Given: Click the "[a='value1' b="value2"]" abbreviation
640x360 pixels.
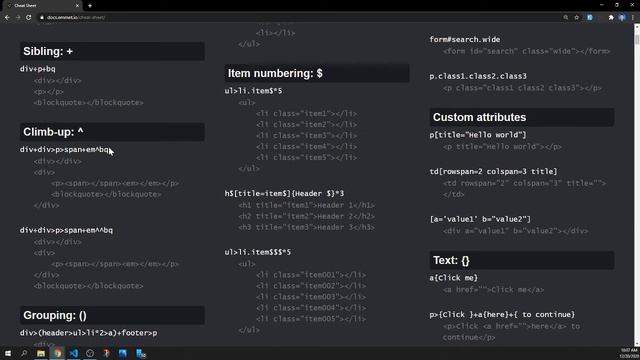Looking at the screenshot, I should [x=480, y=219].
